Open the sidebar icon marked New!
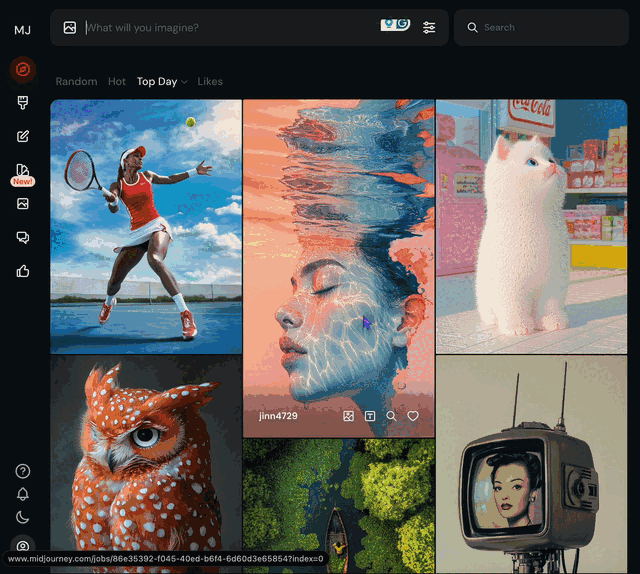640x574 pixels. [x=23, y=174]
